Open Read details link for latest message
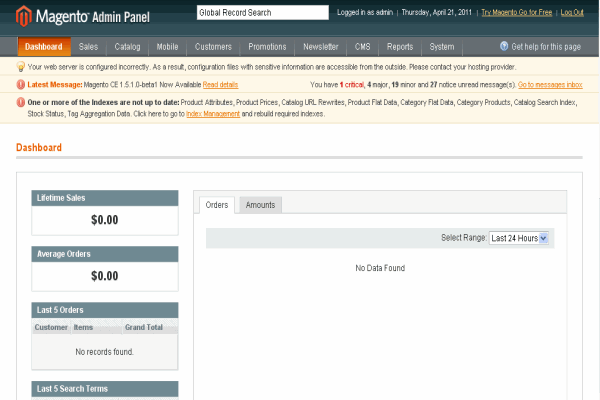 (220, 85)
